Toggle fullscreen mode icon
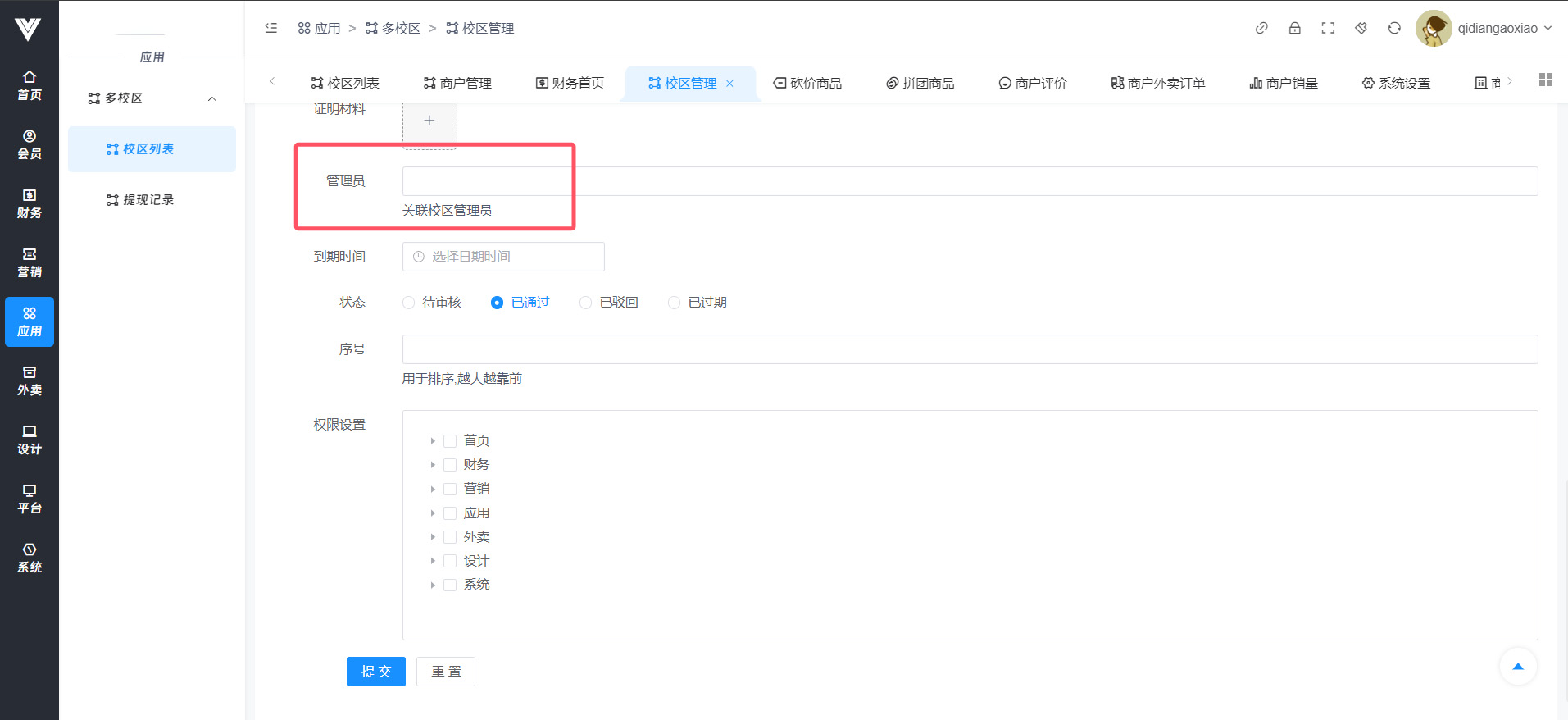The image size is (1568, 720). [1328, 28]
